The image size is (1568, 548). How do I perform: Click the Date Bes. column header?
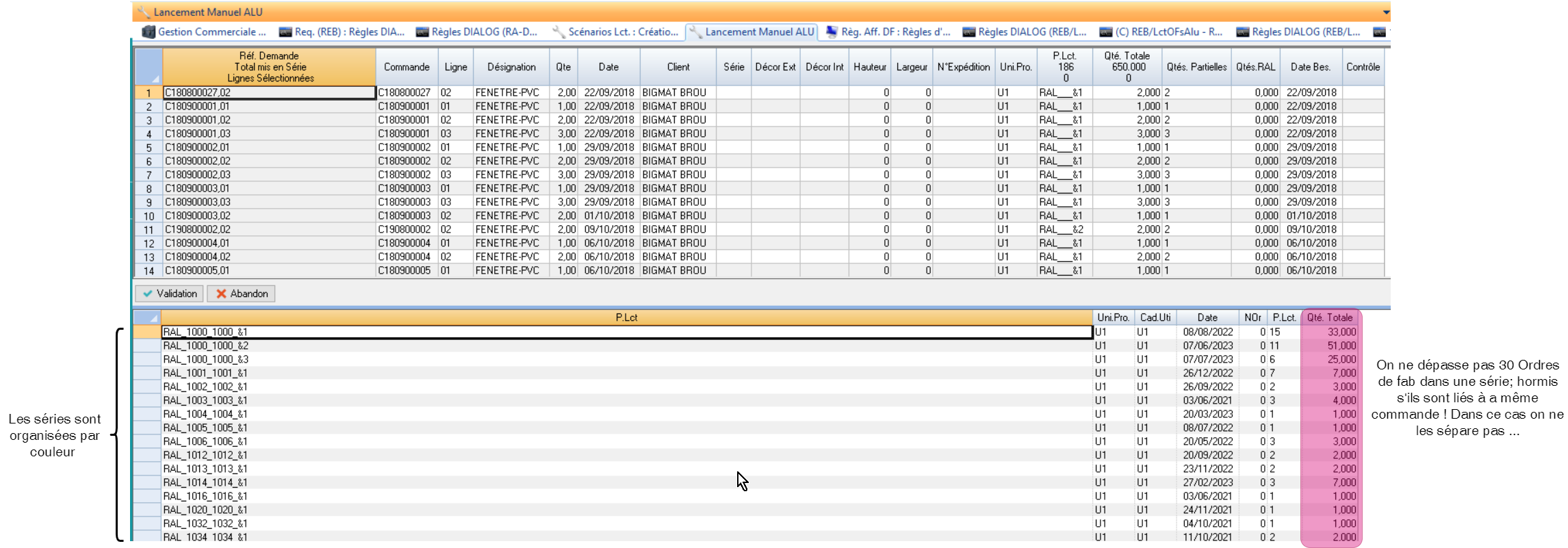1310,67
